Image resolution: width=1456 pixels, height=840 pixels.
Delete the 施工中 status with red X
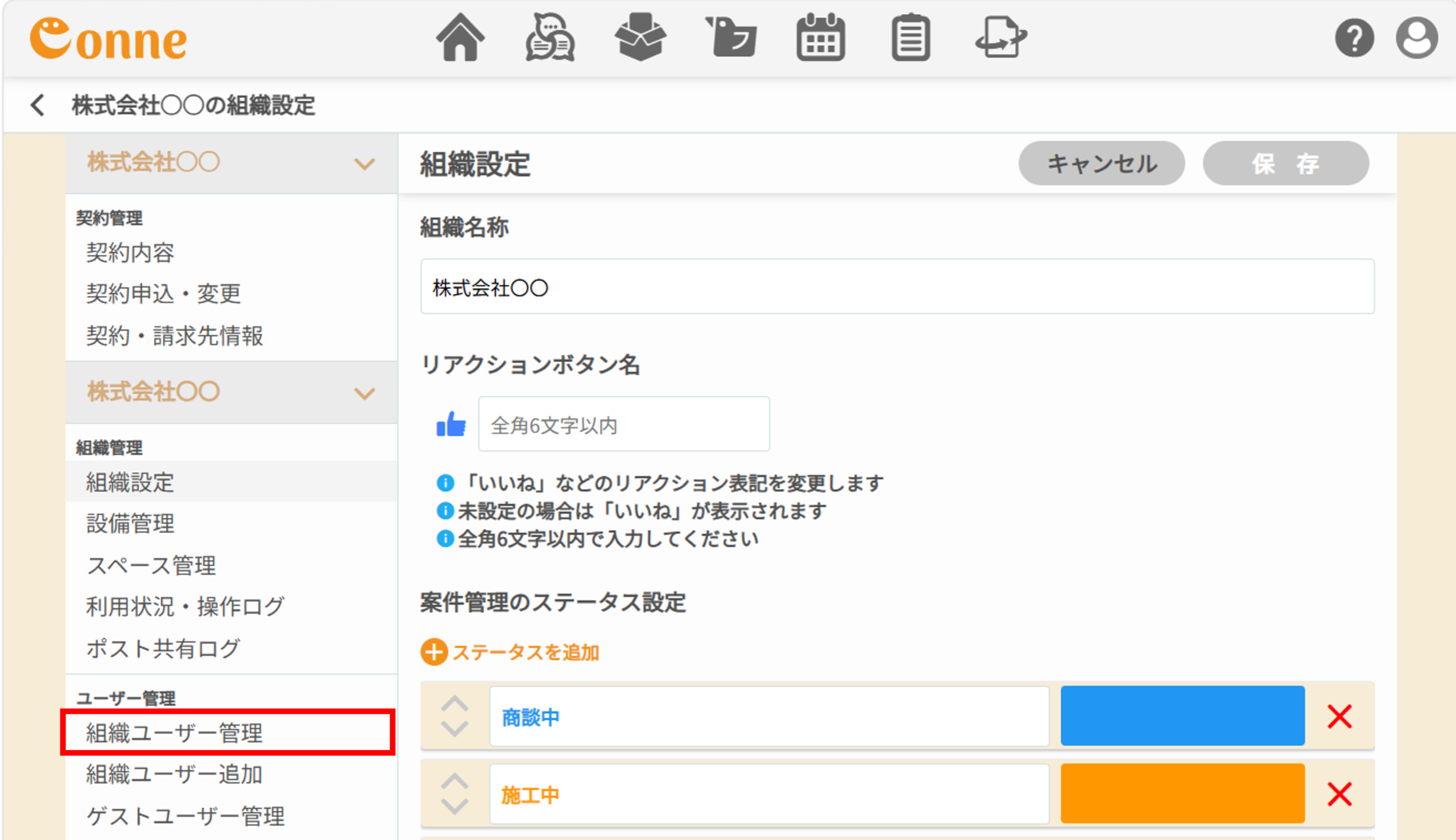1339,795
